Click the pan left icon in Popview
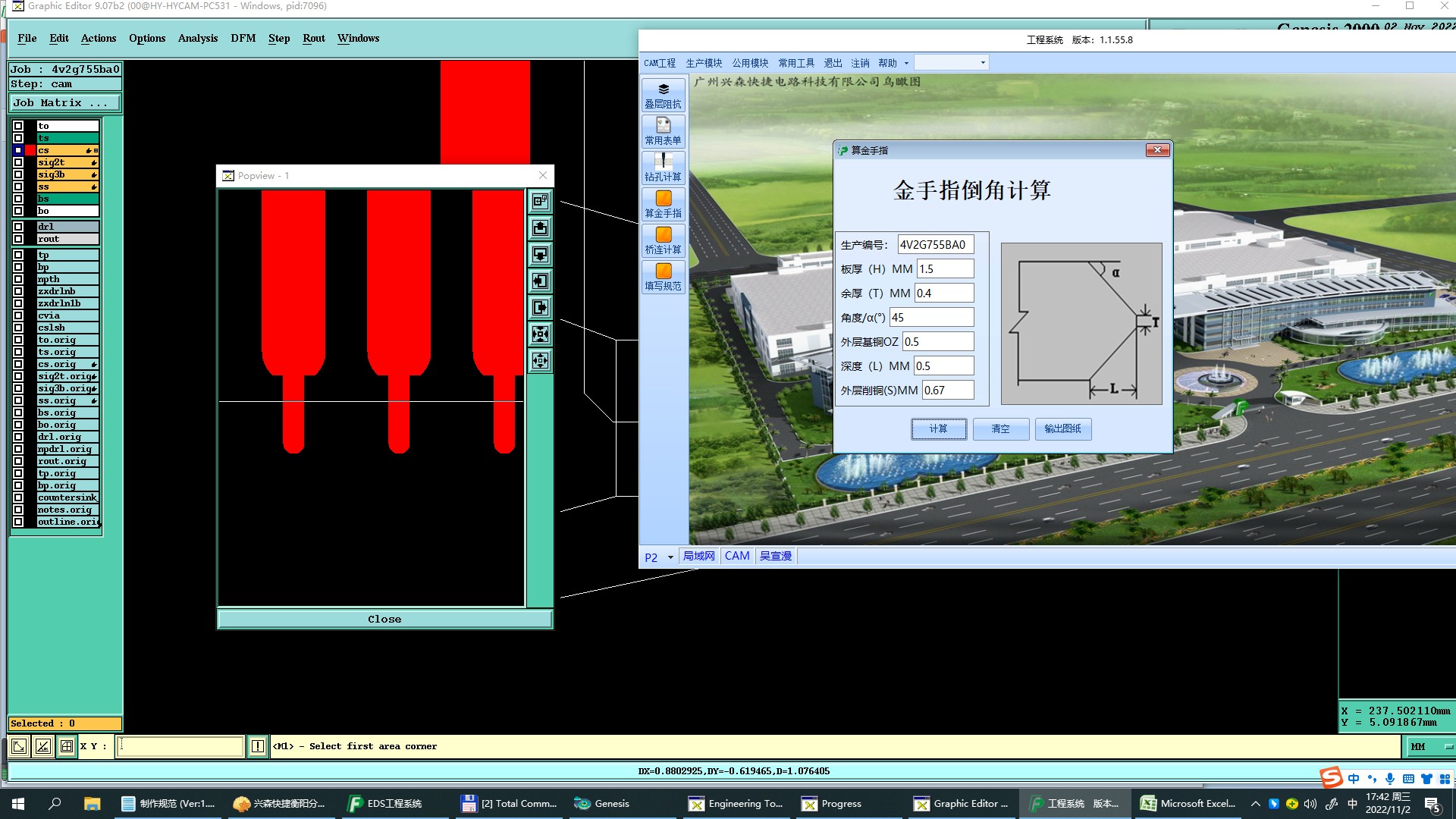1456x819 pixels. coord(540,281)
